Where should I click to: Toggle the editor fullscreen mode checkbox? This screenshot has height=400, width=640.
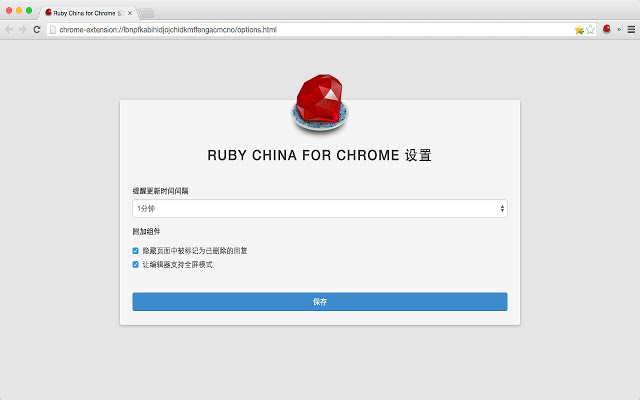[x=136, y=264]
